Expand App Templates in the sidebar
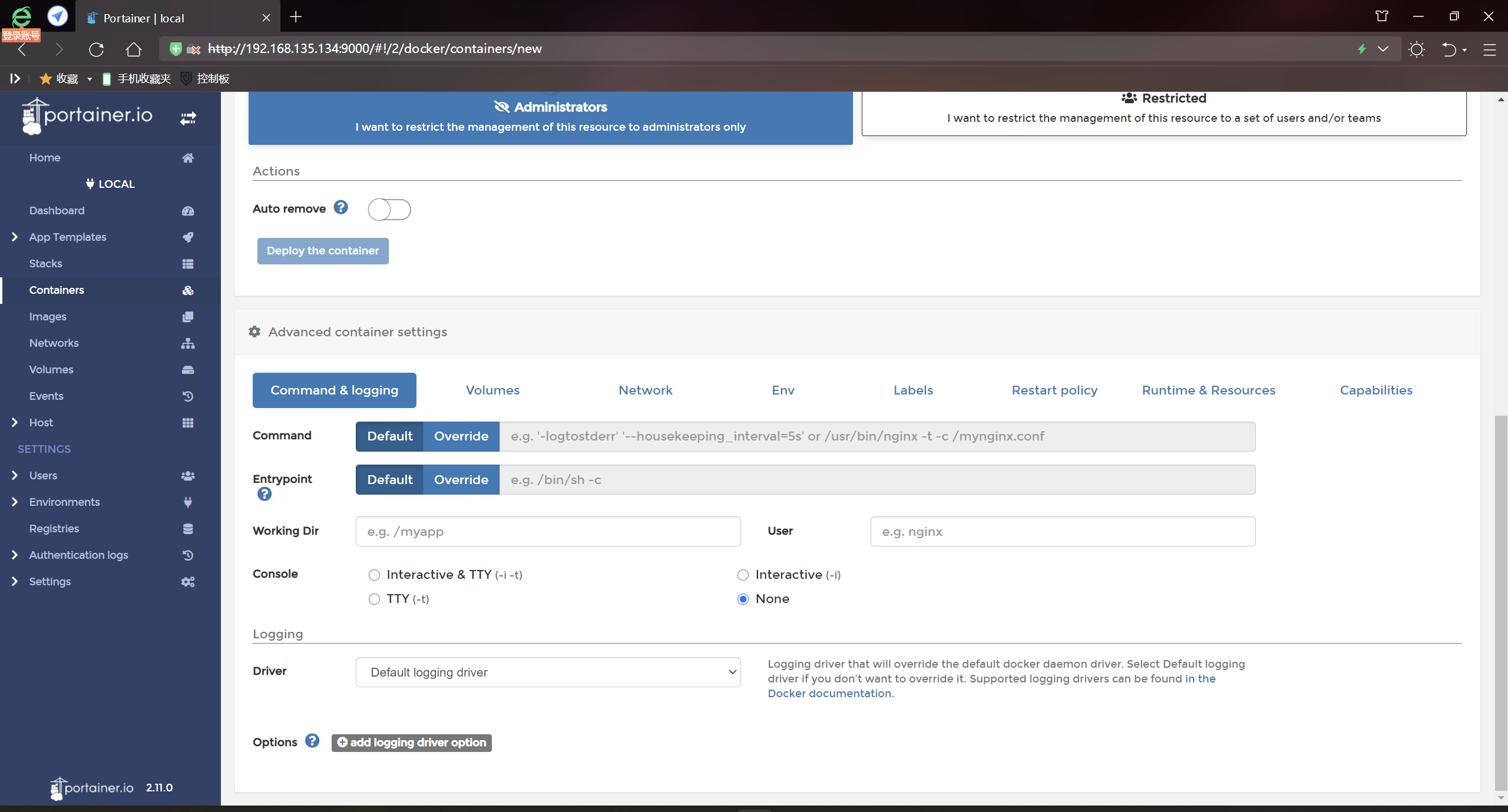The width and height of the screenshot is (1508, 812). pyautogui.click(x=15, y=237)
